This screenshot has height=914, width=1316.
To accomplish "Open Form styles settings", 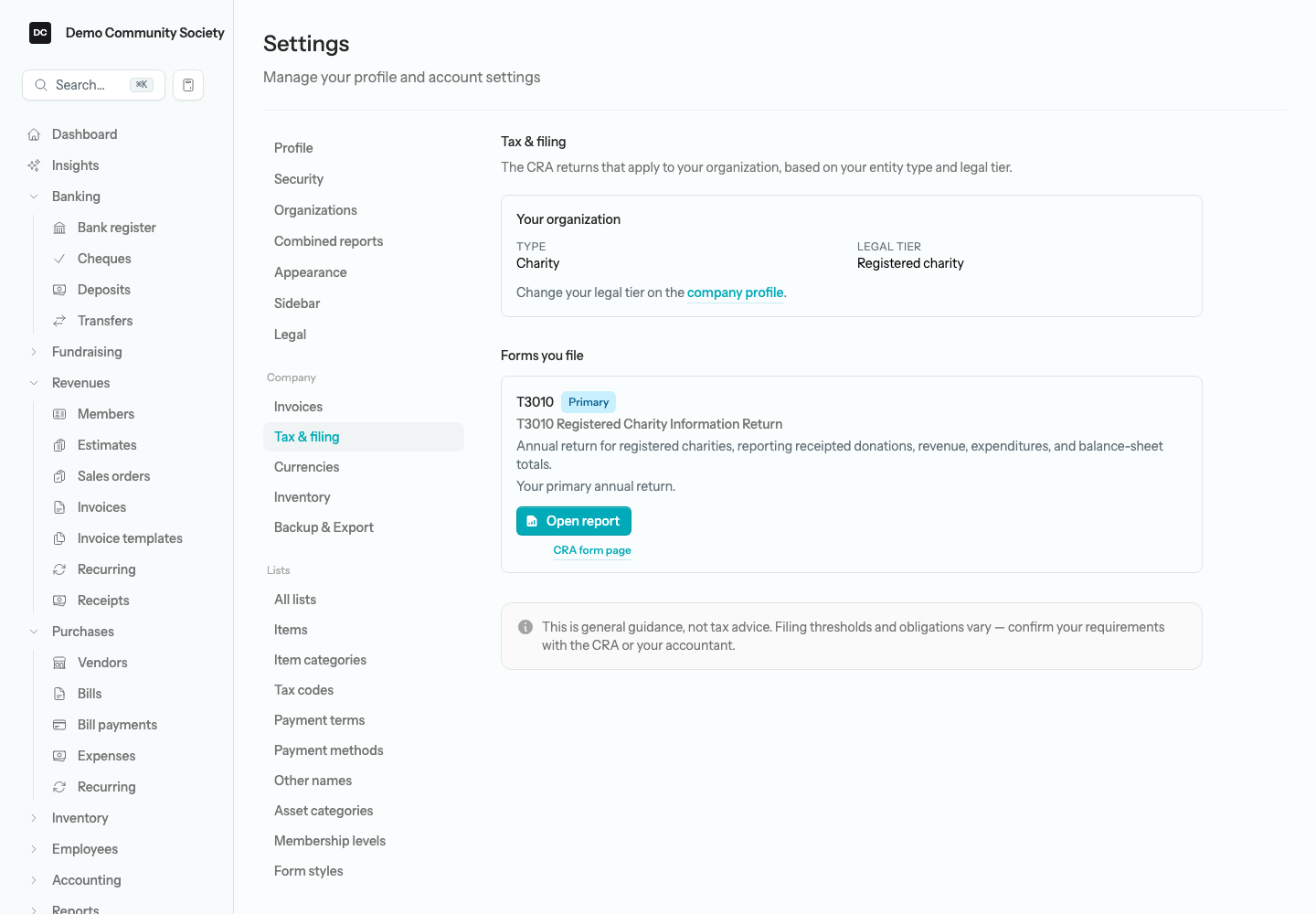I will tap(364, 871).
